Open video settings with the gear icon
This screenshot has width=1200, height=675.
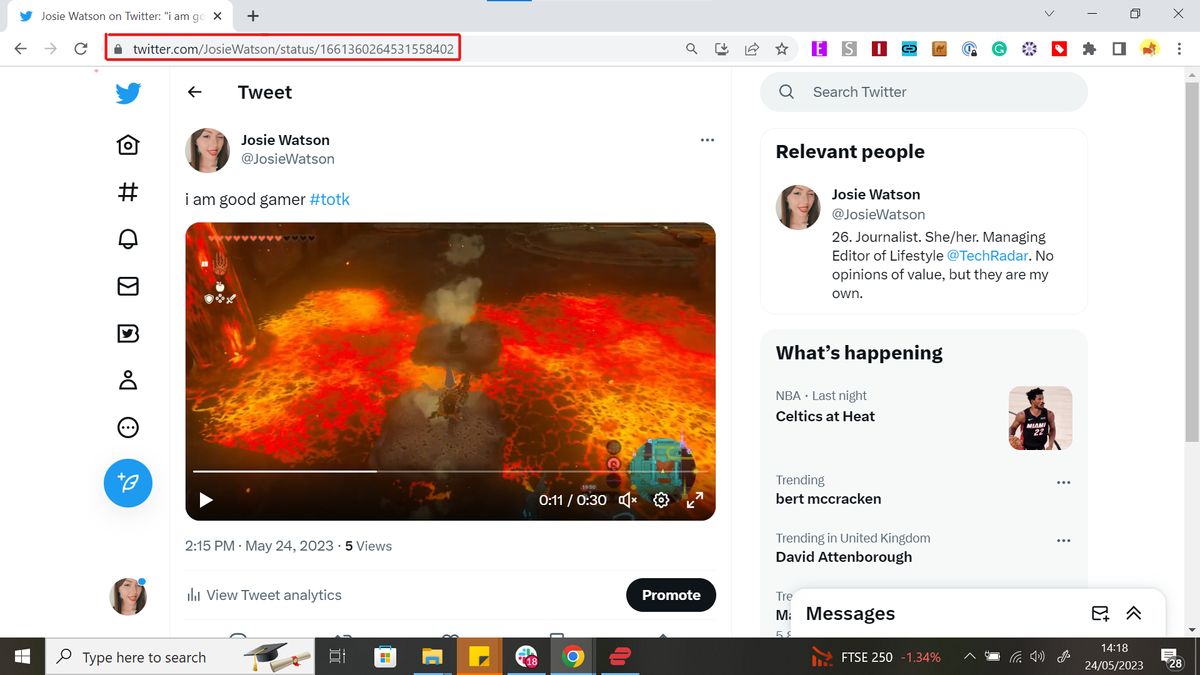click(661, 499)
